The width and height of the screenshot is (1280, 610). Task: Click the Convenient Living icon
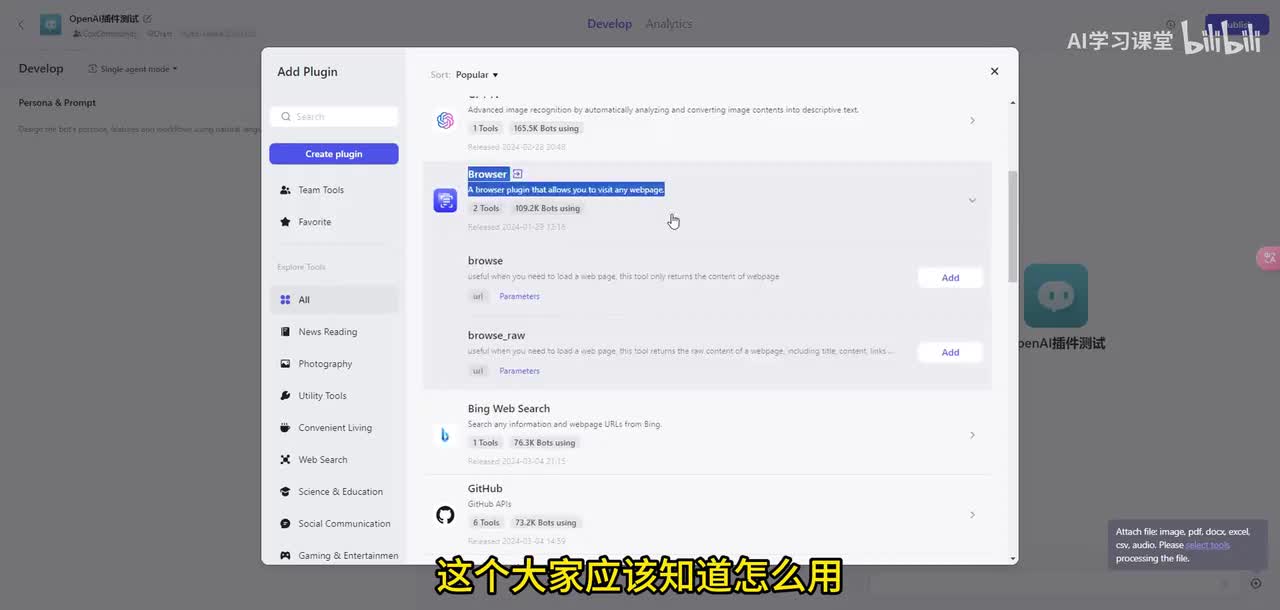coord(286,428)
